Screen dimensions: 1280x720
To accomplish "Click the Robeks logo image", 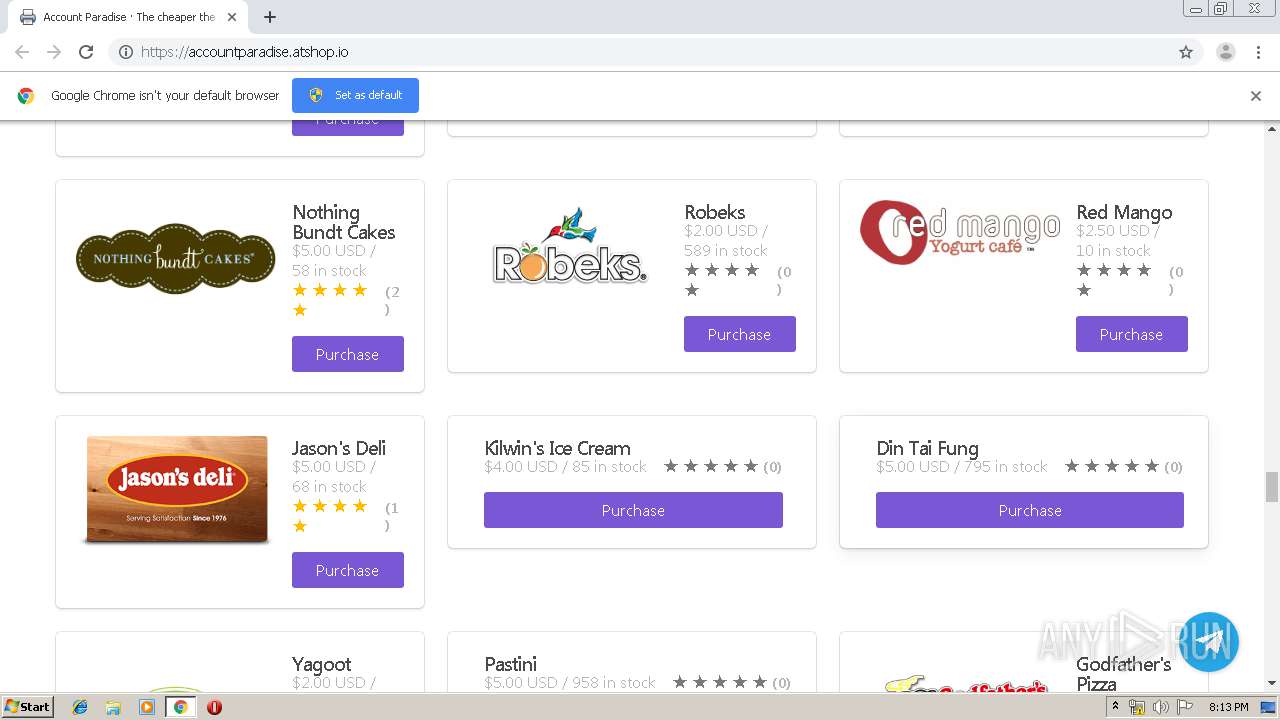I will (x=570, y=246).
